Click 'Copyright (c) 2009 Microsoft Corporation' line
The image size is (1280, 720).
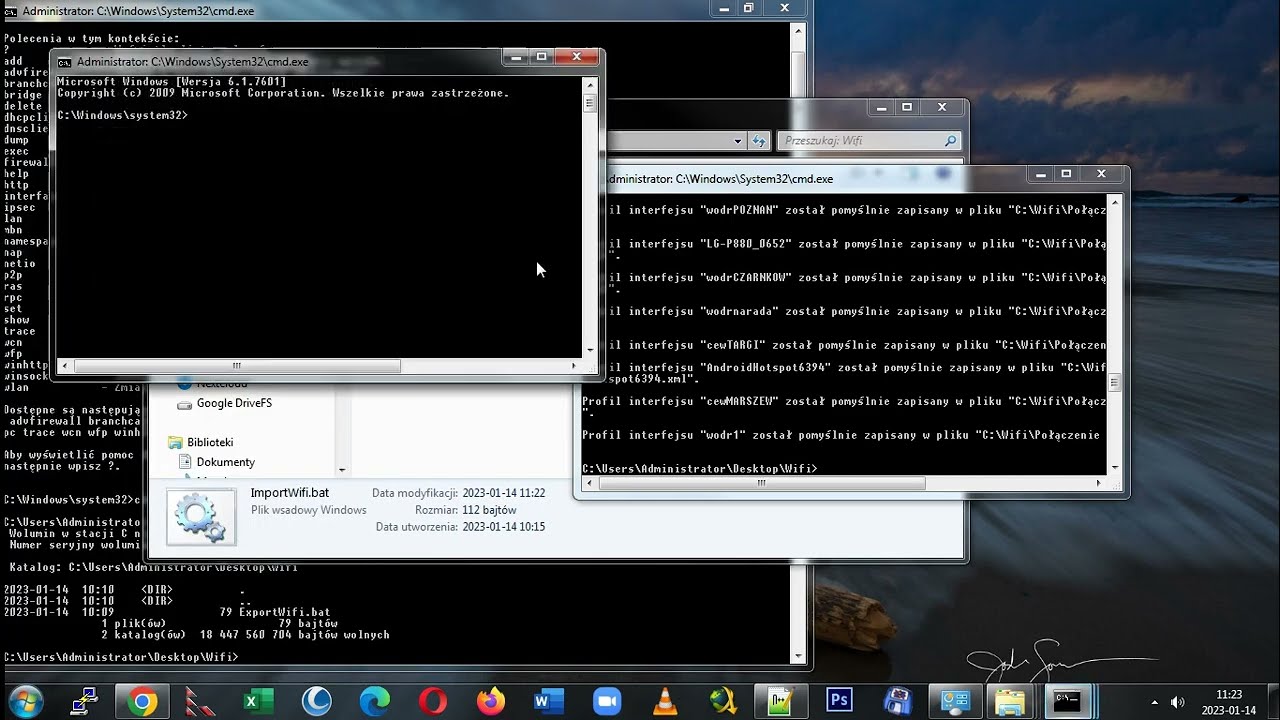click(283, 93)
